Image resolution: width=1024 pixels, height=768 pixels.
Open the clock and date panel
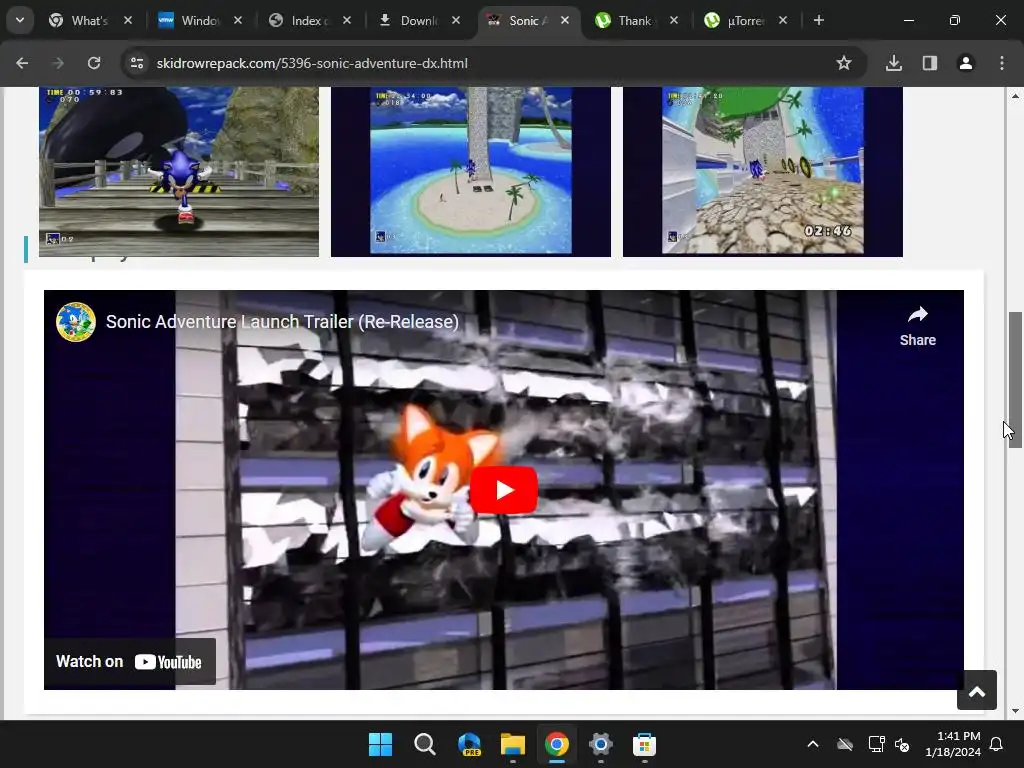coord(953,744)
